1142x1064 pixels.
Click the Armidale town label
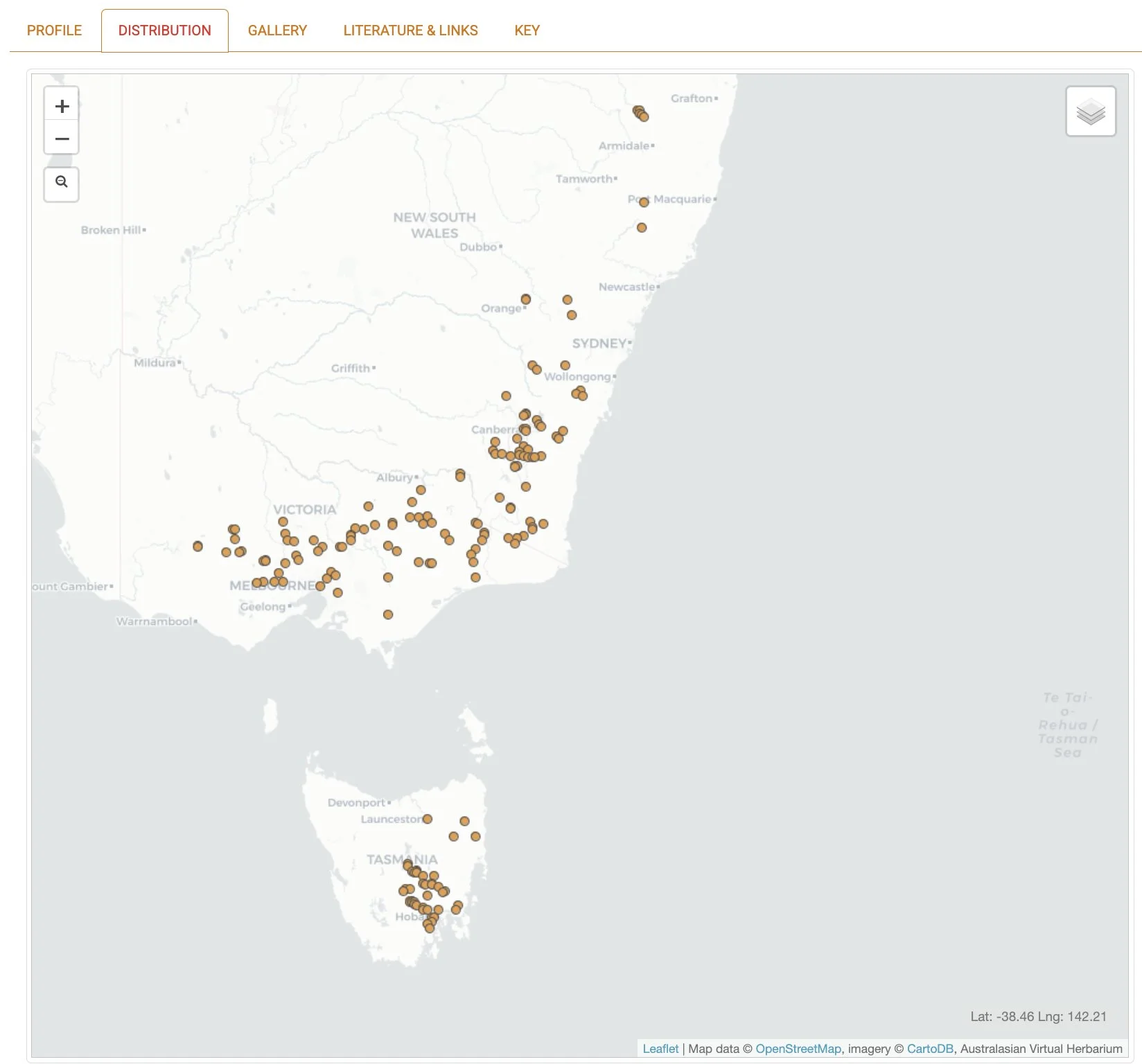[x=624, y=145]
